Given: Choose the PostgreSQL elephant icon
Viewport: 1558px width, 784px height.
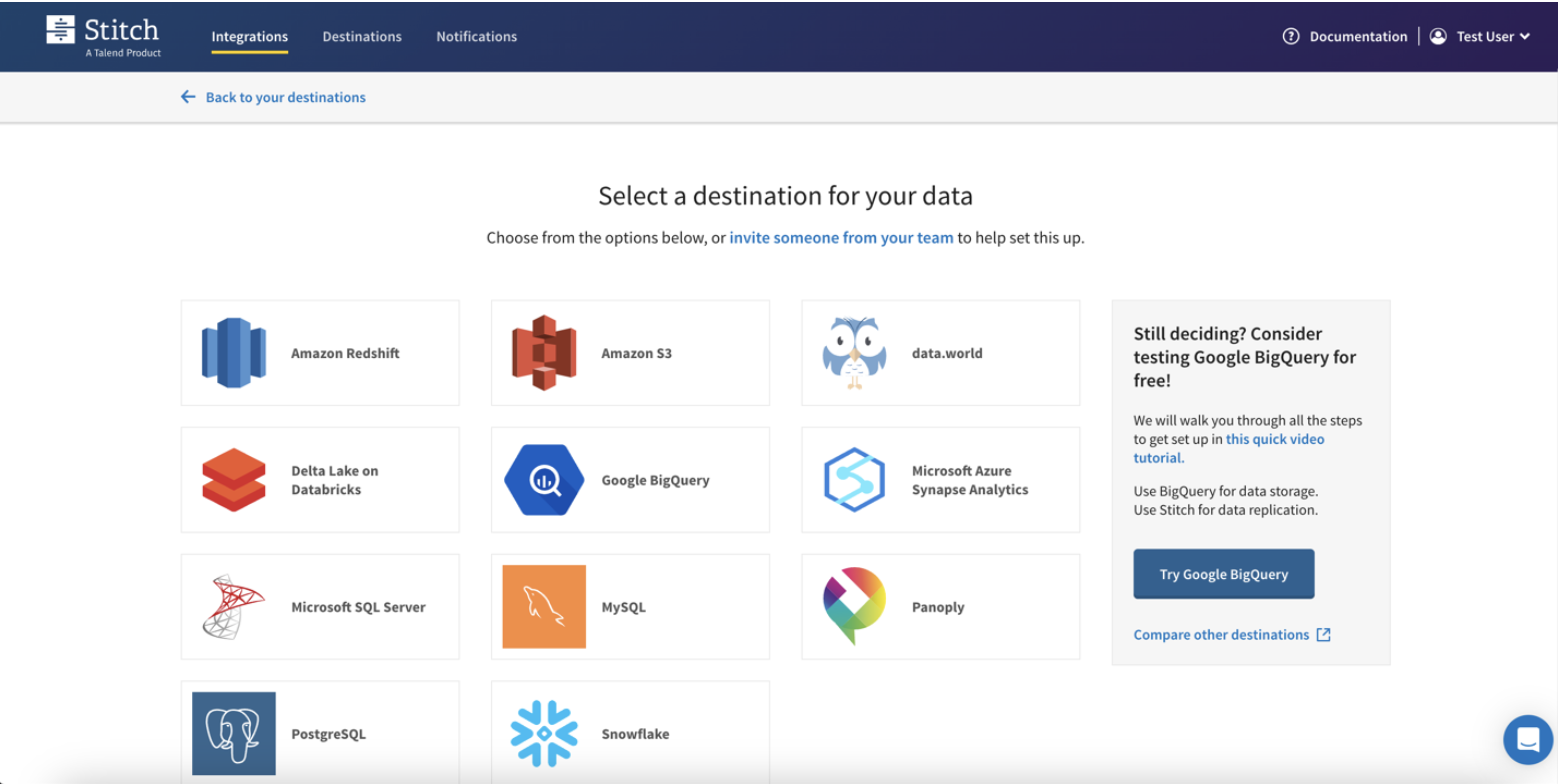Looking at the screenshot, I should pos(234,734).
